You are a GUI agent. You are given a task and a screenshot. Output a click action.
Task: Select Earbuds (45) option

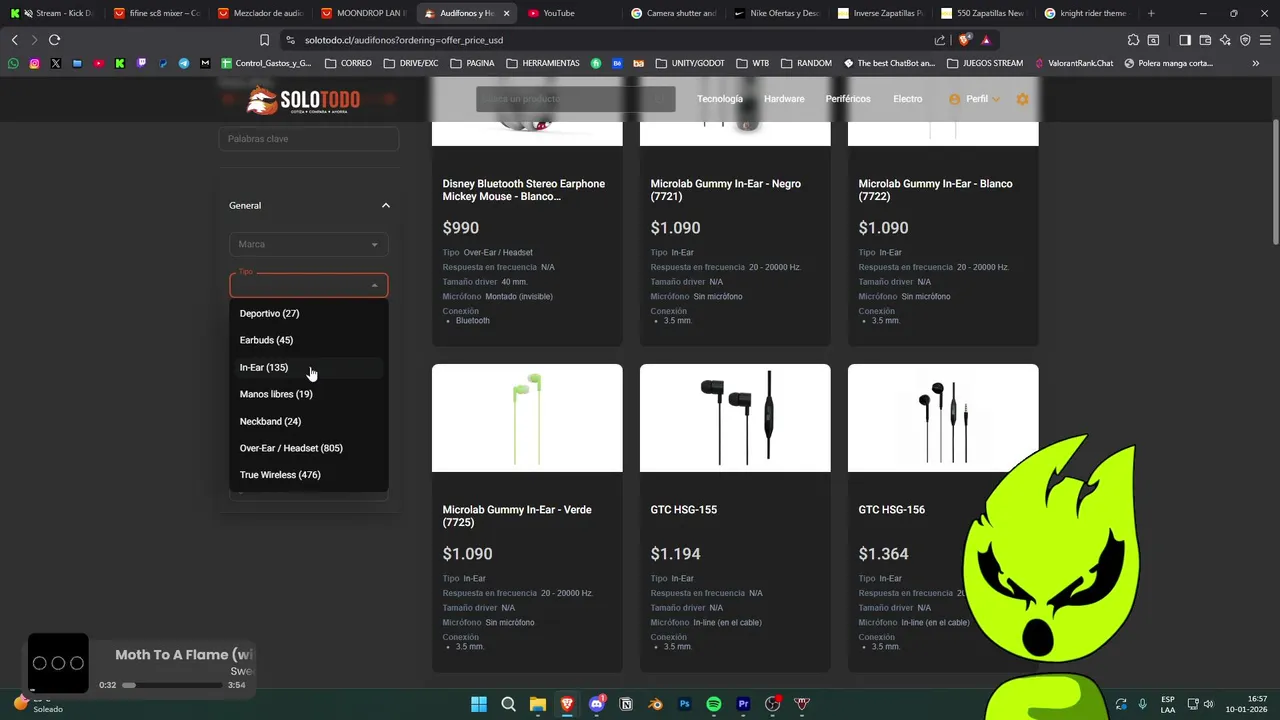pyautogui.click(x=308, y=340)
